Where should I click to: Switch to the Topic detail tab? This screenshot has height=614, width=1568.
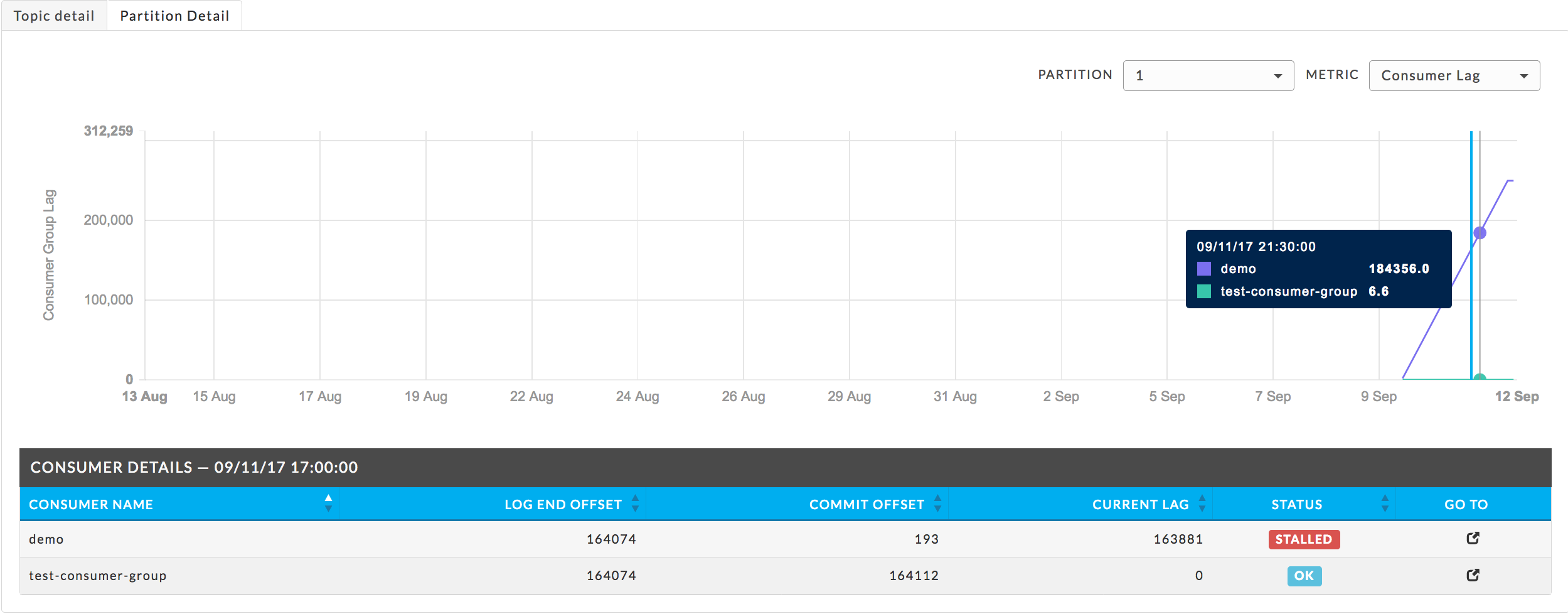click(x=54, y=16)
